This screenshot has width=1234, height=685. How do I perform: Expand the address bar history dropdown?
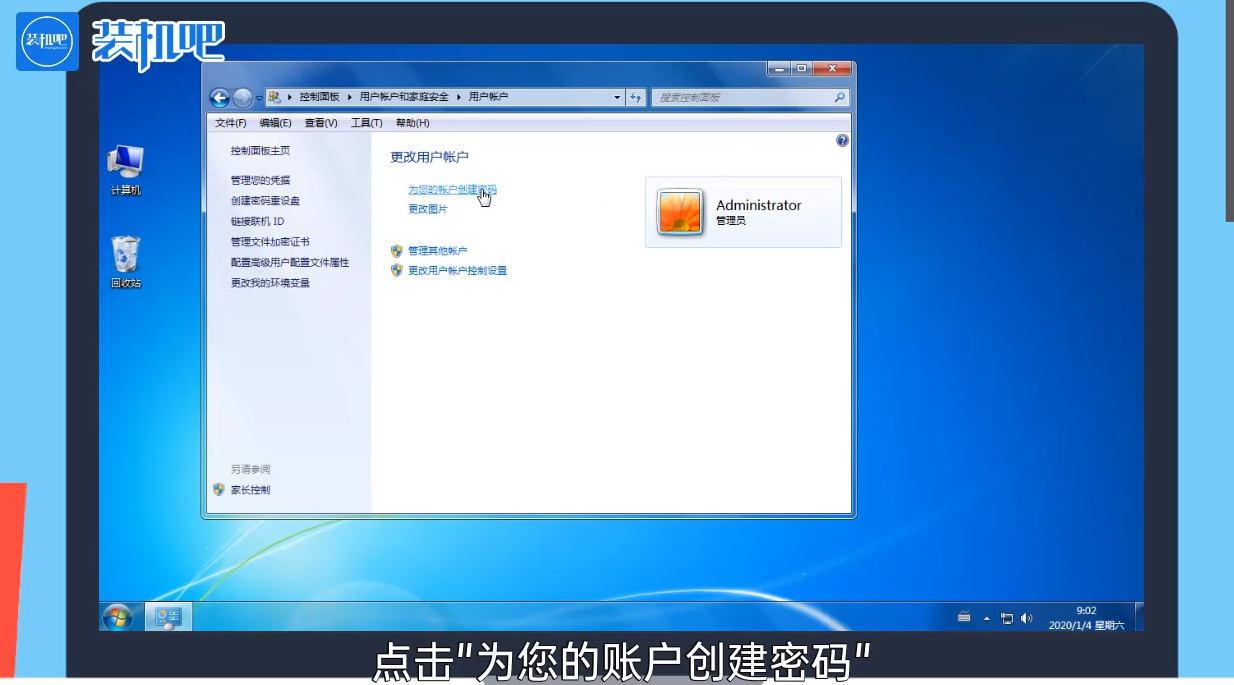coord(617,97)
